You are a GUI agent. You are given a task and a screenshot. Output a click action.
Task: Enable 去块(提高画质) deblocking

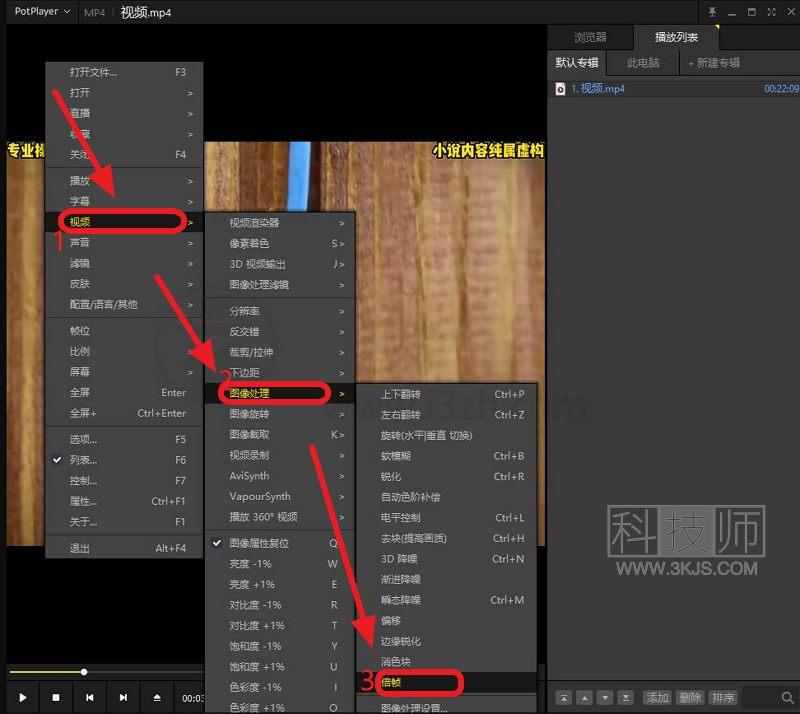(446, 538)
